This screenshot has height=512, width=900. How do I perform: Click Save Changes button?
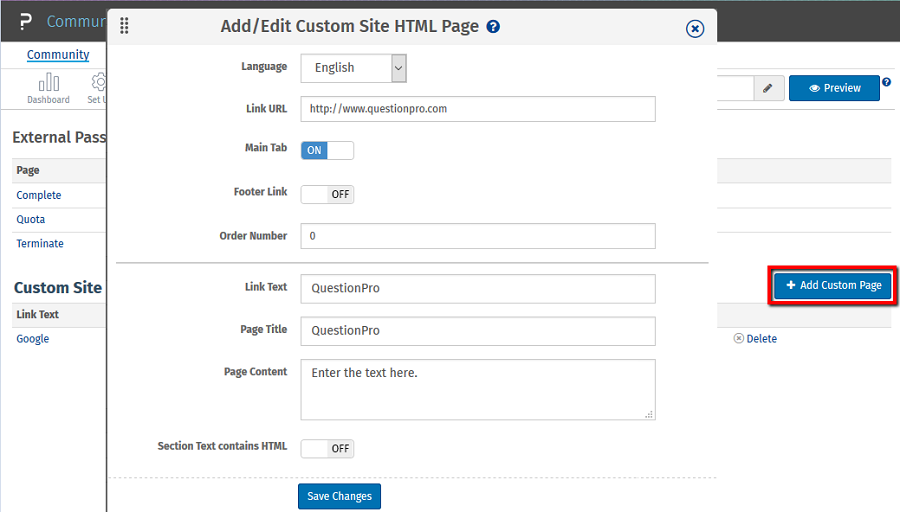[339, 496]
